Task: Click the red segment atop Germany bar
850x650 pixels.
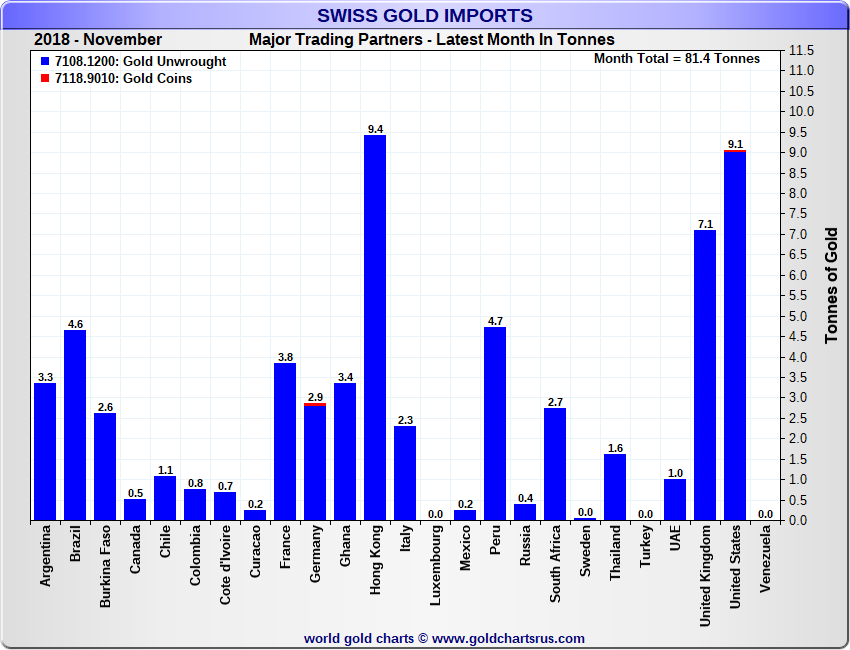Action: point(315,404)
